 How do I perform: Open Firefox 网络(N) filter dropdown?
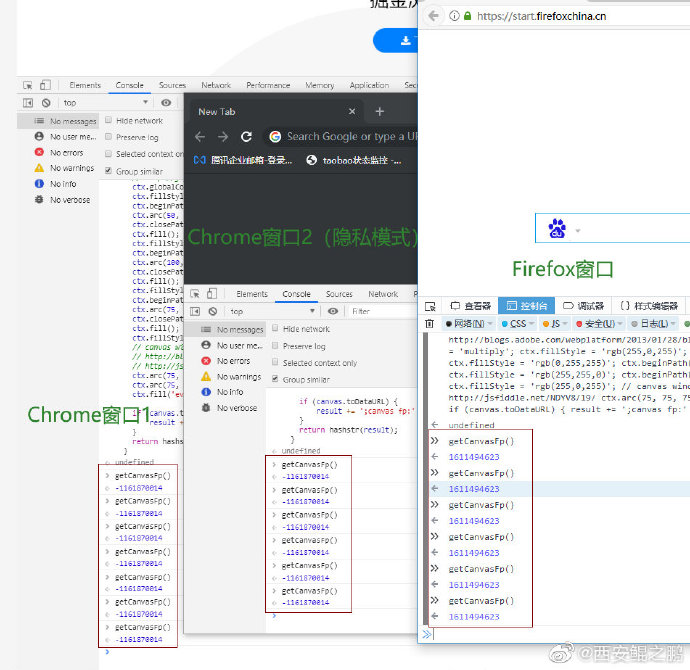pos(469,324)
